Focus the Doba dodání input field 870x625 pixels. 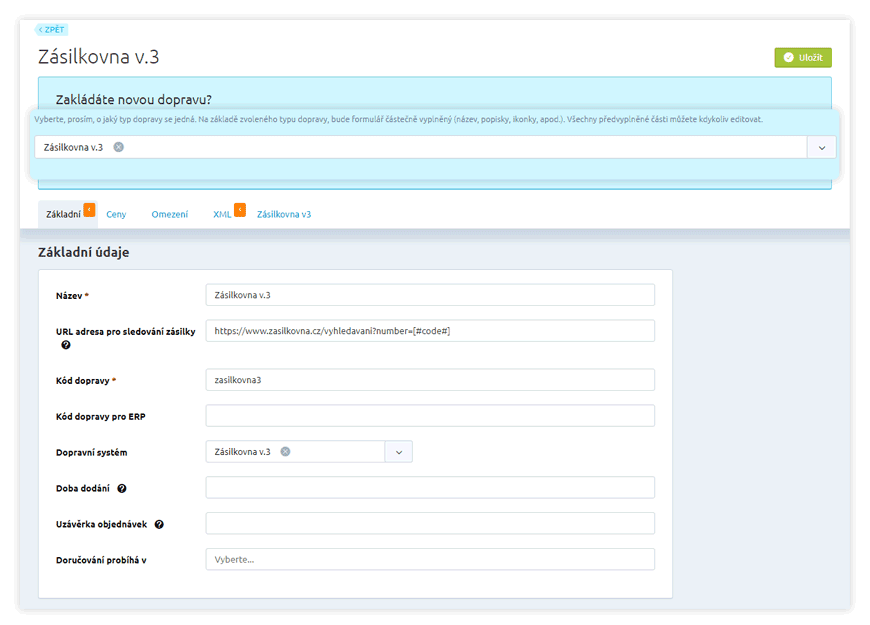tap(430, 487)
